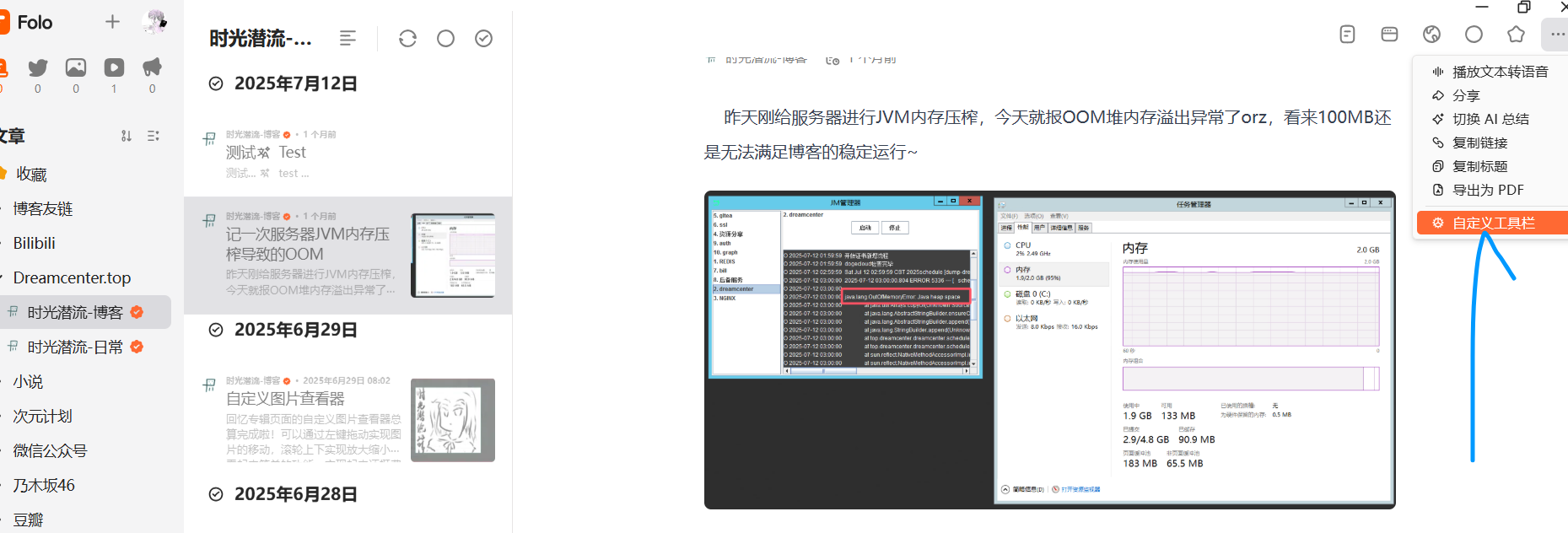
Task: Toggle unread-only circle in entry list header
Action: pyautogui.click(x=445, y=39)
